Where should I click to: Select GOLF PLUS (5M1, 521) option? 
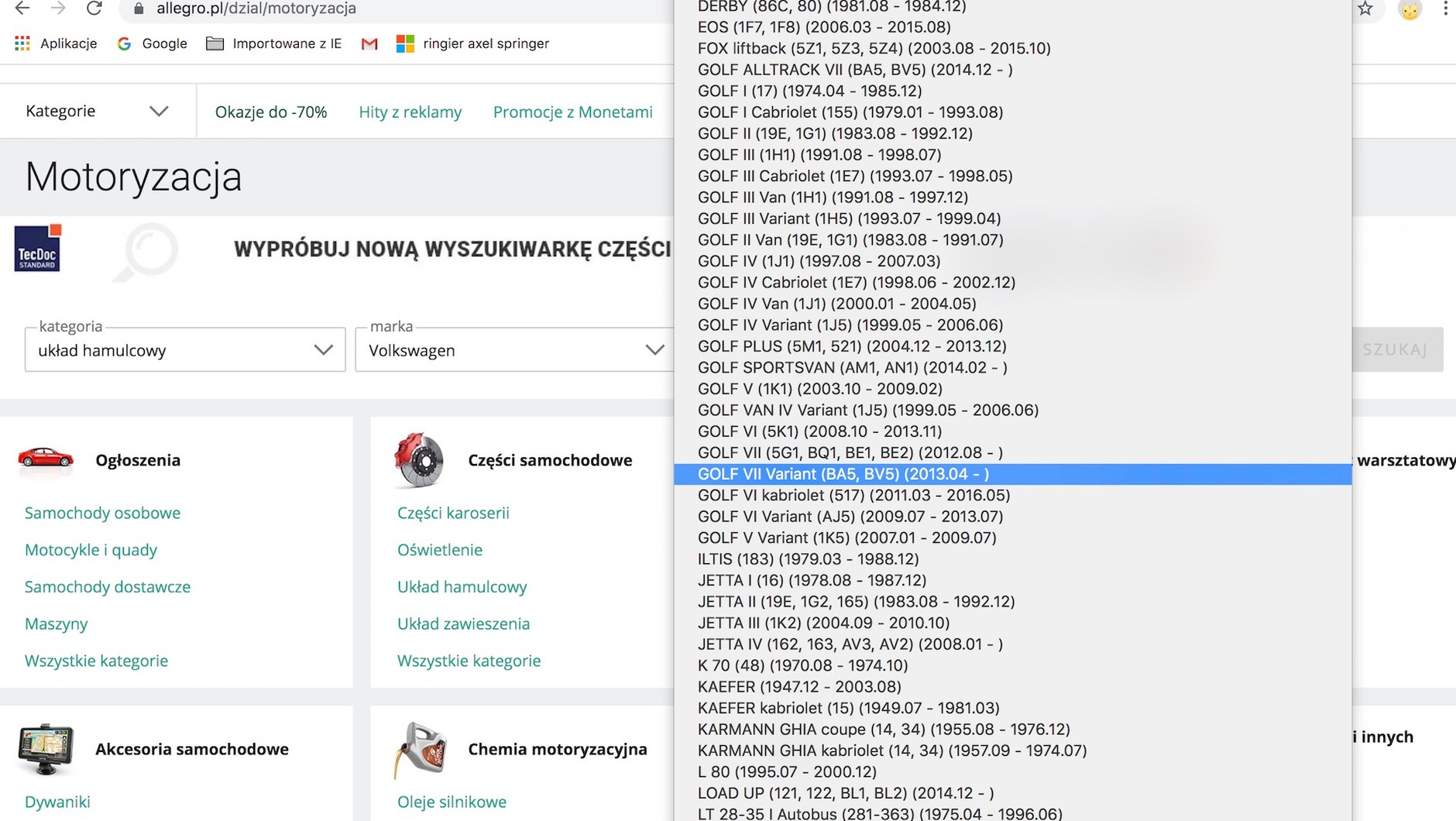[1013, 346]
